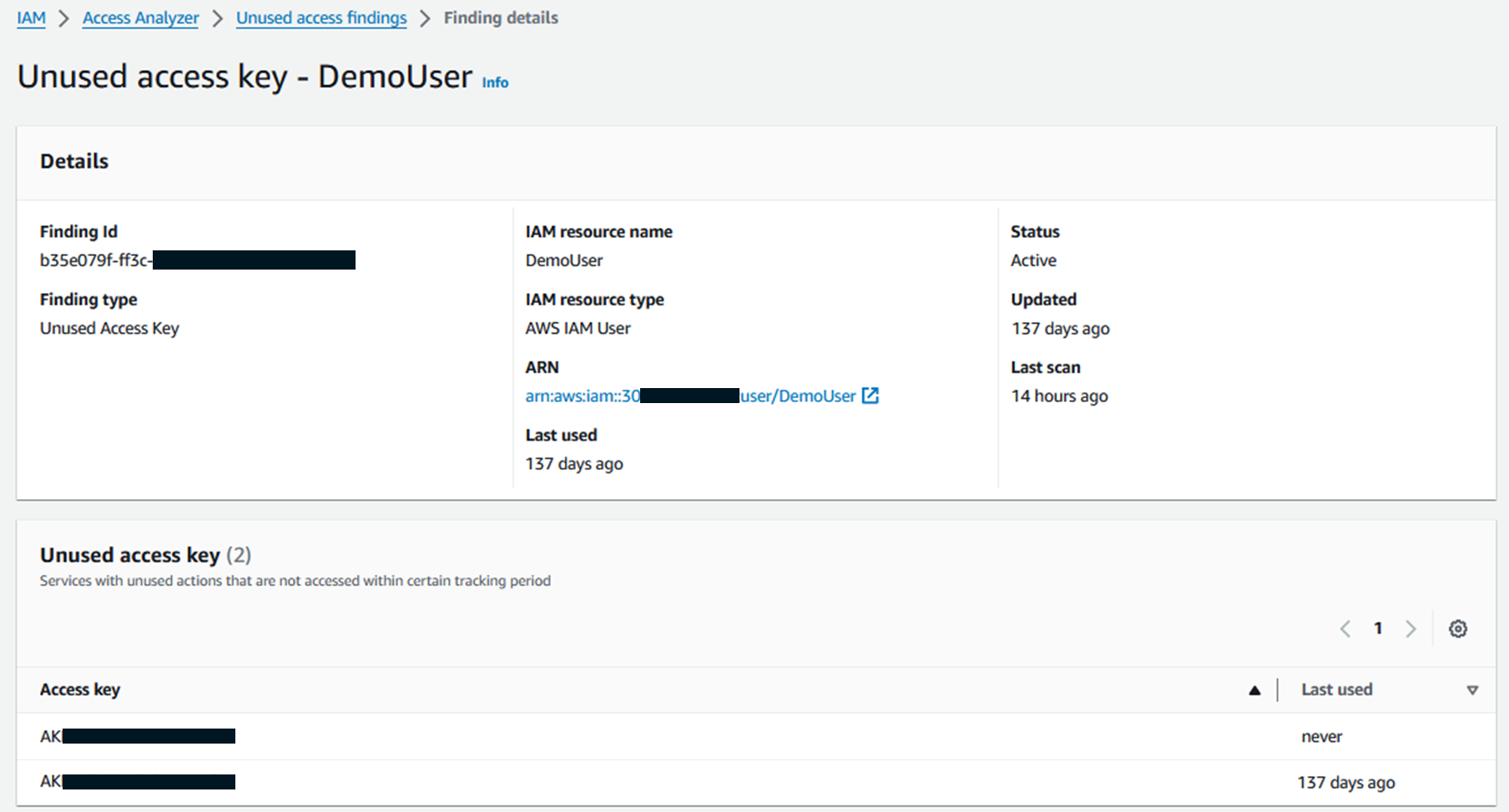Toggle ascending sort on Access key column
This screenshot has height=812, width=1509.
point(1254,690)
